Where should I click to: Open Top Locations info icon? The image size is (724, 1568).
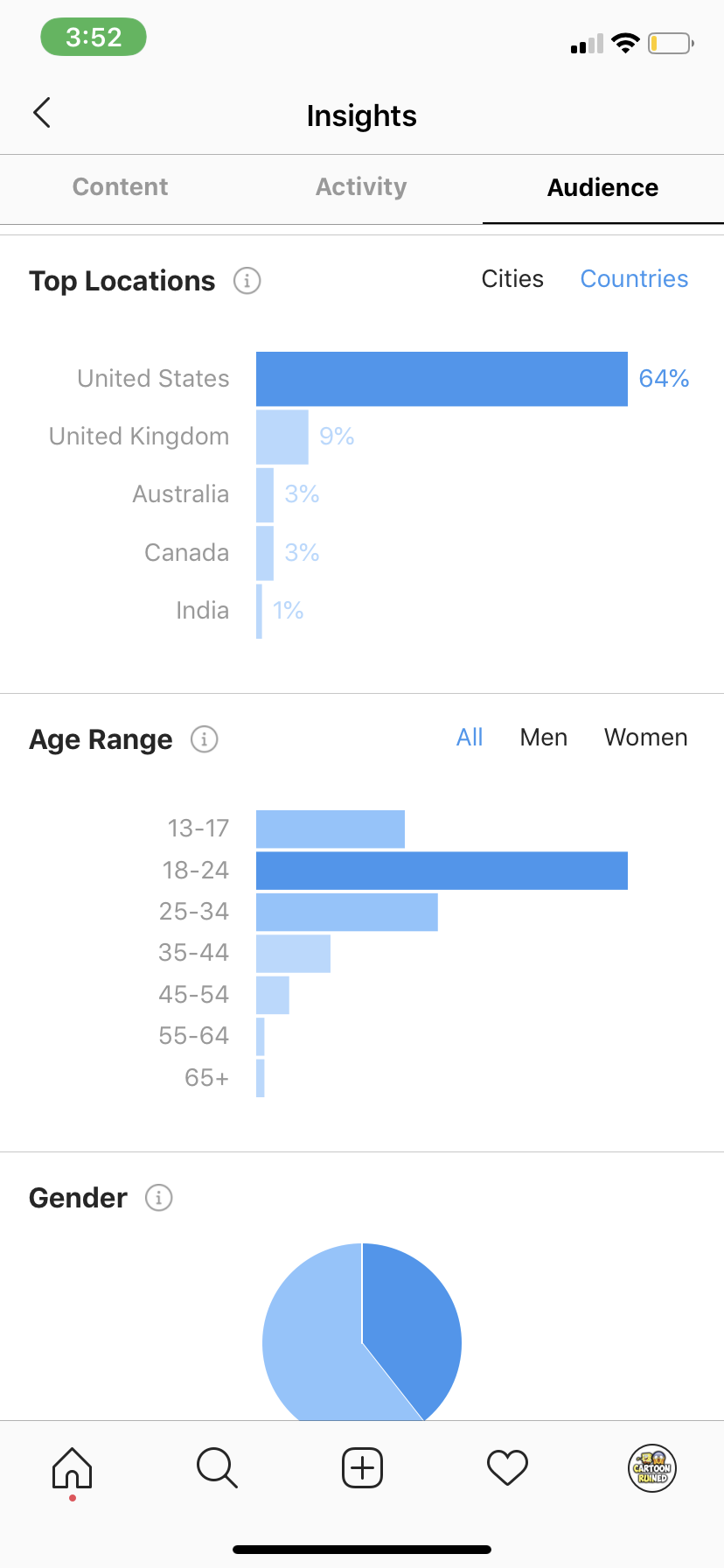coord(247,281)
